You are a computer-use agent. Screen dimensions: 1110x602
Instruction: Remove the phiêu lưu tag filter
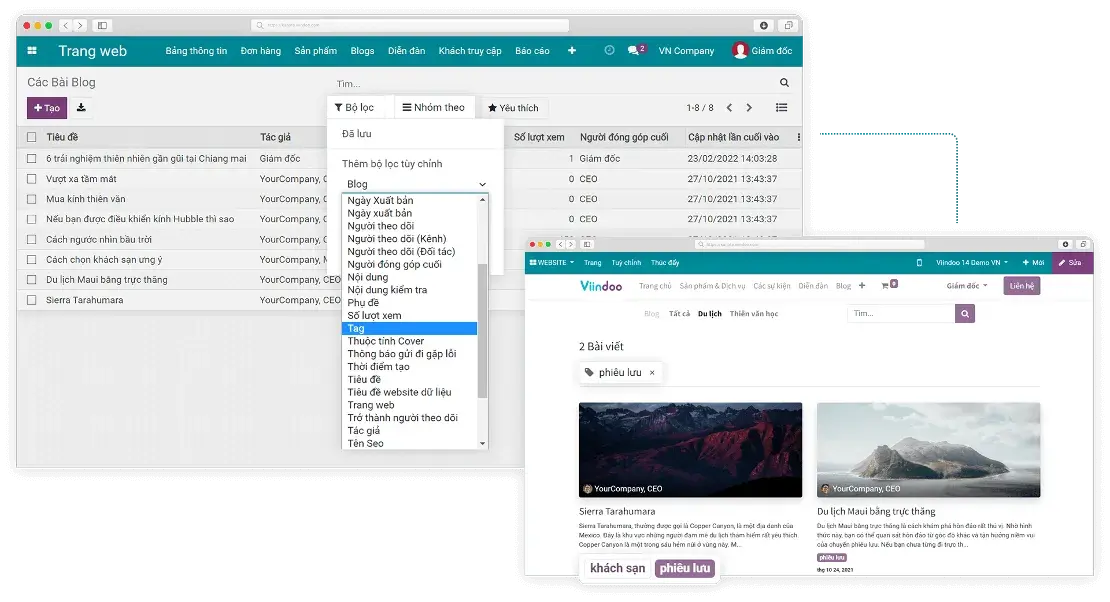652,373
